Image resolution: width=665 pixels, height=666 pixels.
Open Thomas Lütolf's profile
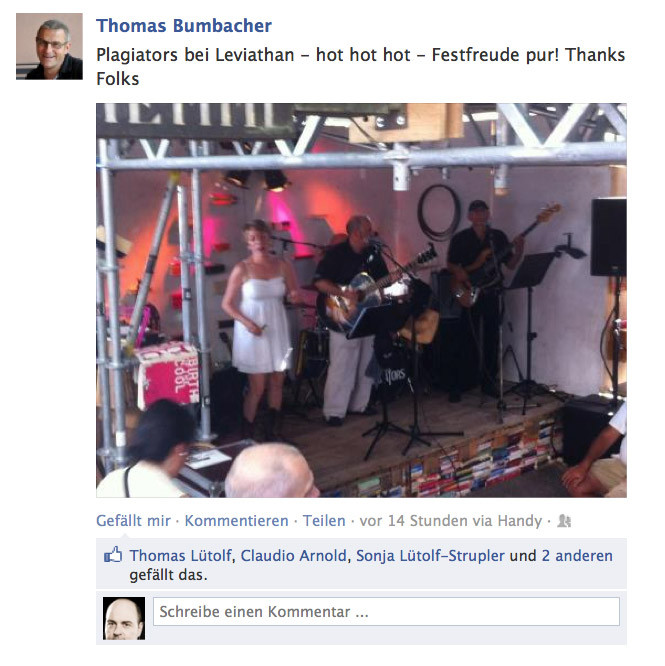181,556
